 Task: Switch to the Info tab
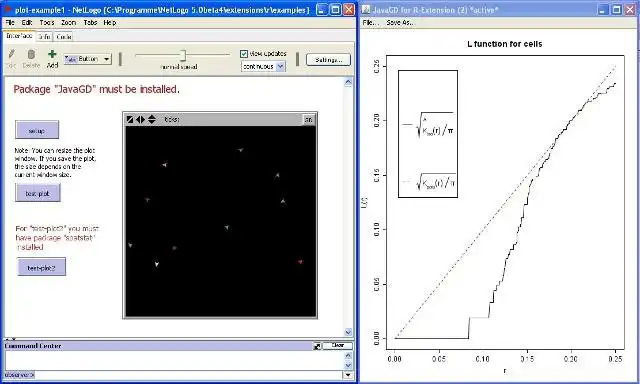(x=44, y=37)
